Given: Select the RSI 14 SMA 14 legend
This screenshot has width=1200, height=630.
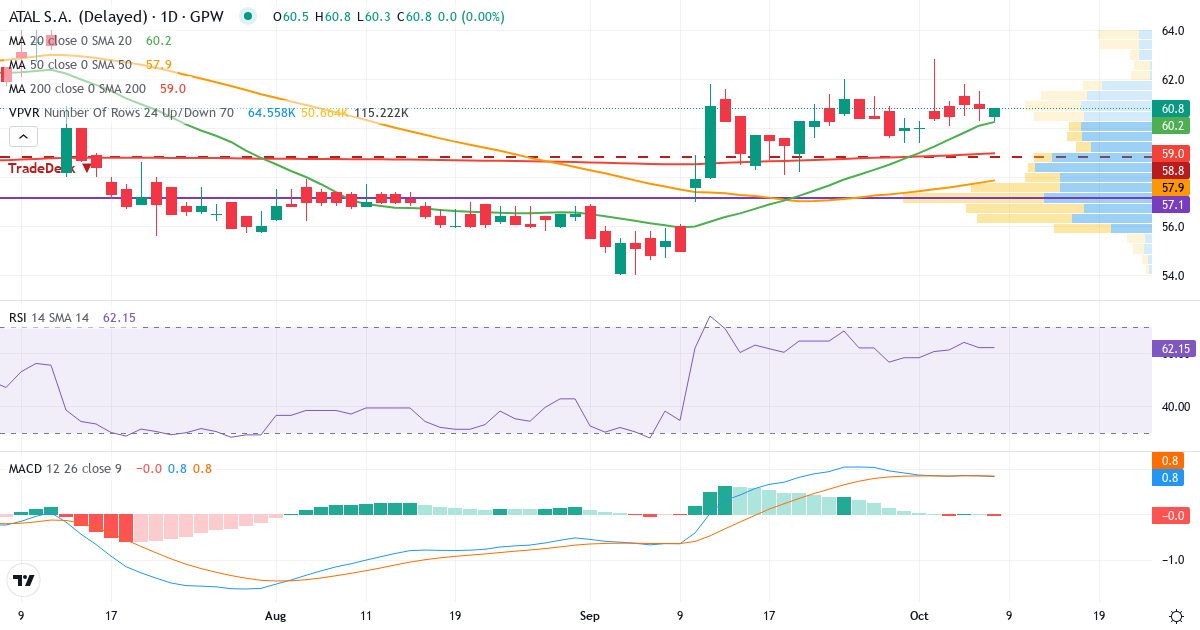Looking at the screenshot, I should point(49,317).
